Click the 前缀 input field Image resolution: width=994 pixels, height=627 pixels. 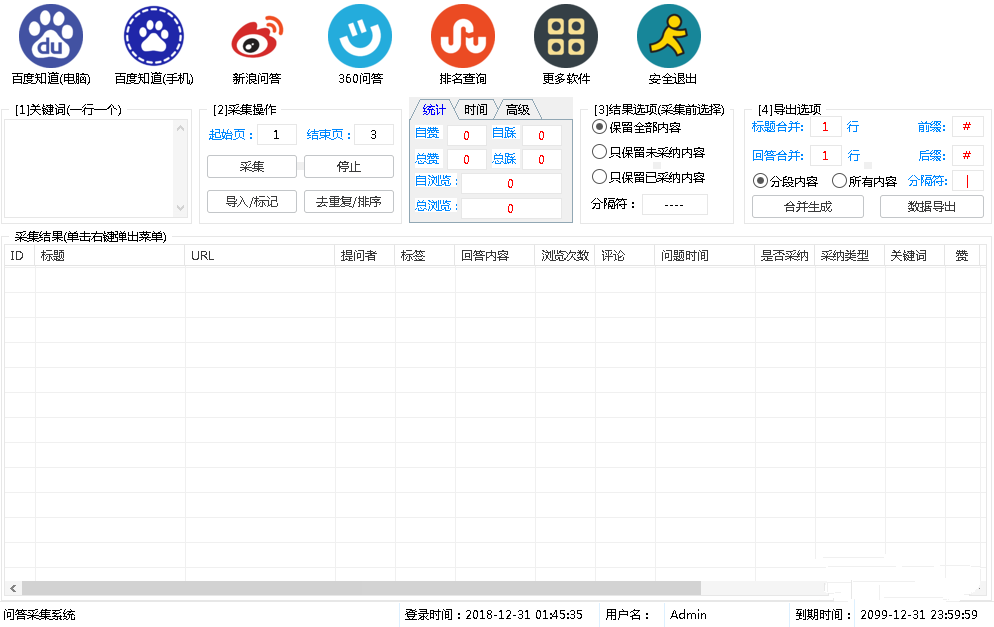(967, 127)
